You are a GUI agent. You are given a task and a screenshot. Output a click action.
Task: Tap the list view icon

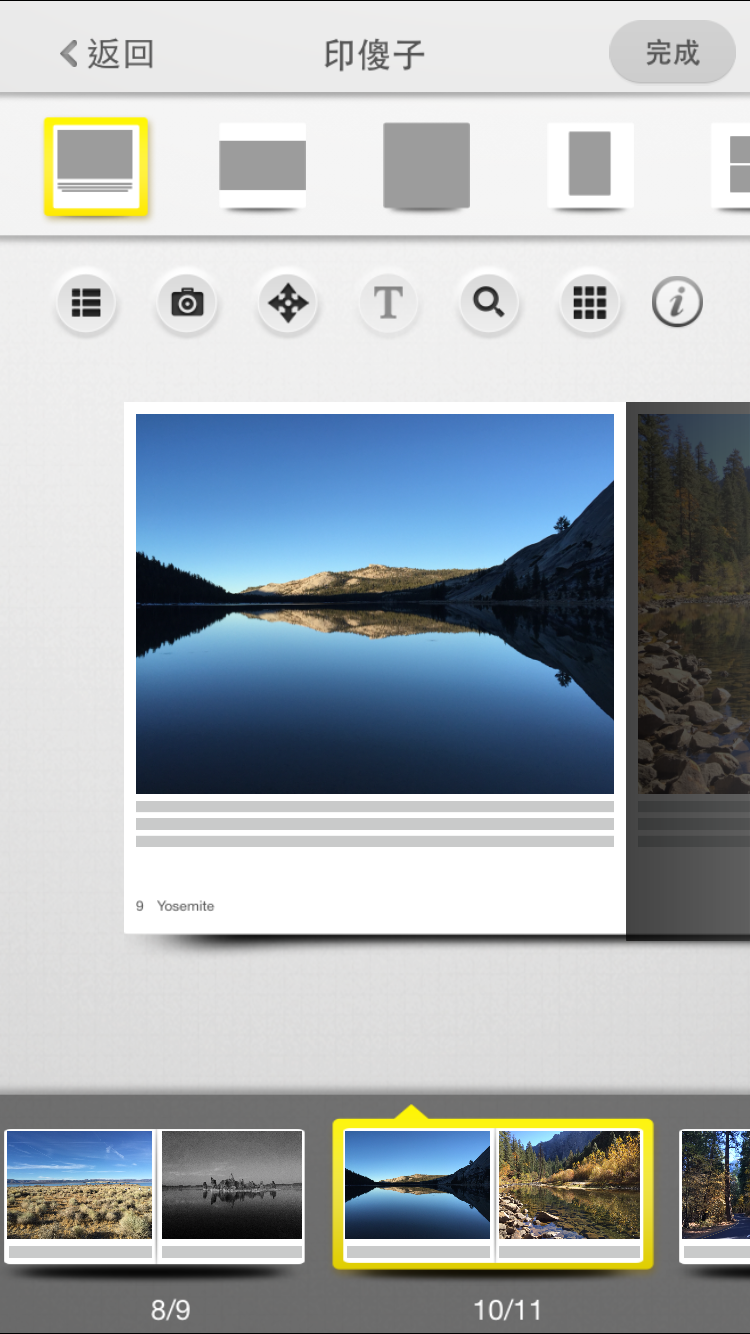(x=86, y=302)
